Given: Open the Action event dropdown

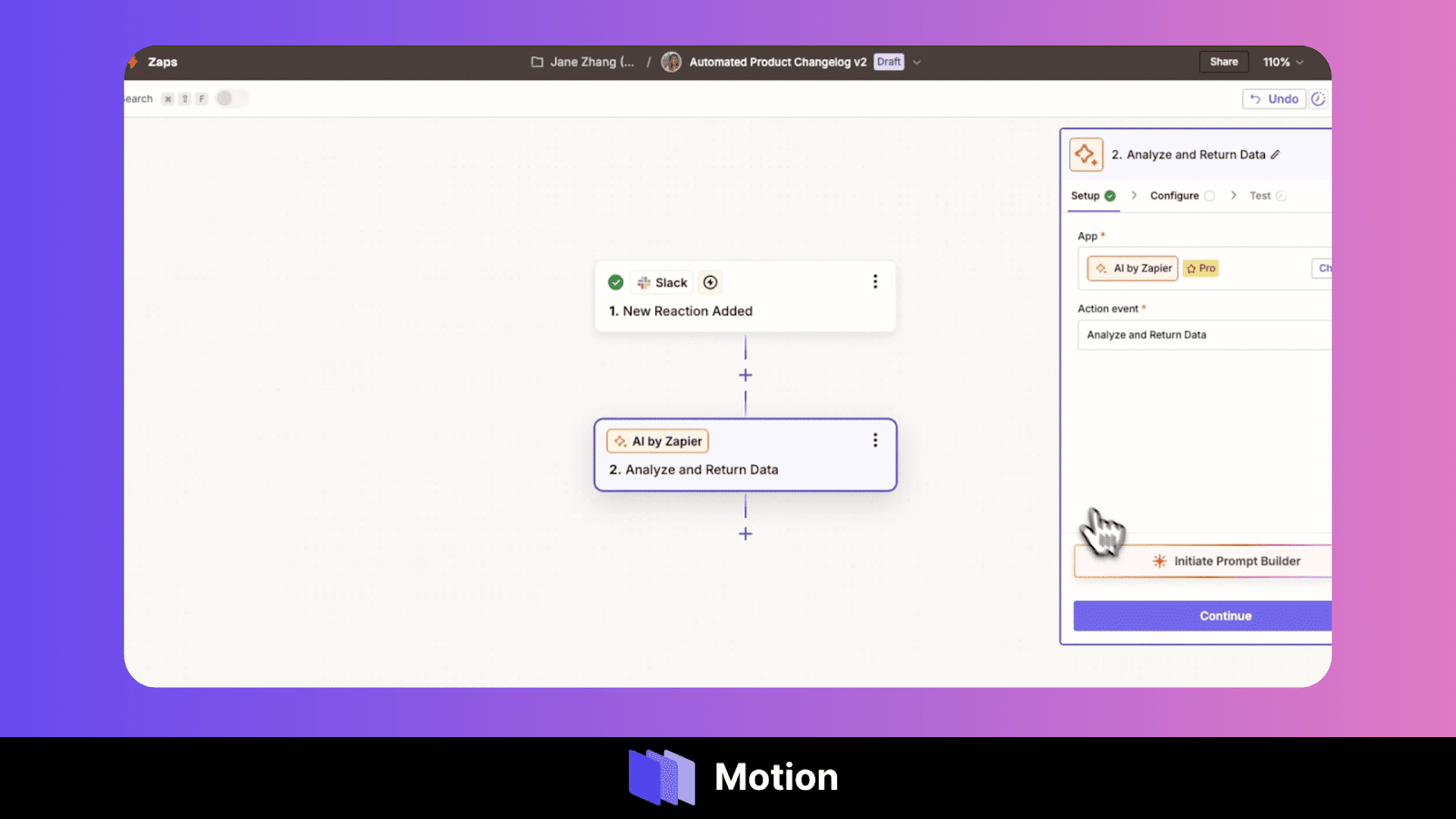Looking at the screenshot, I should tap(1205, 335).
